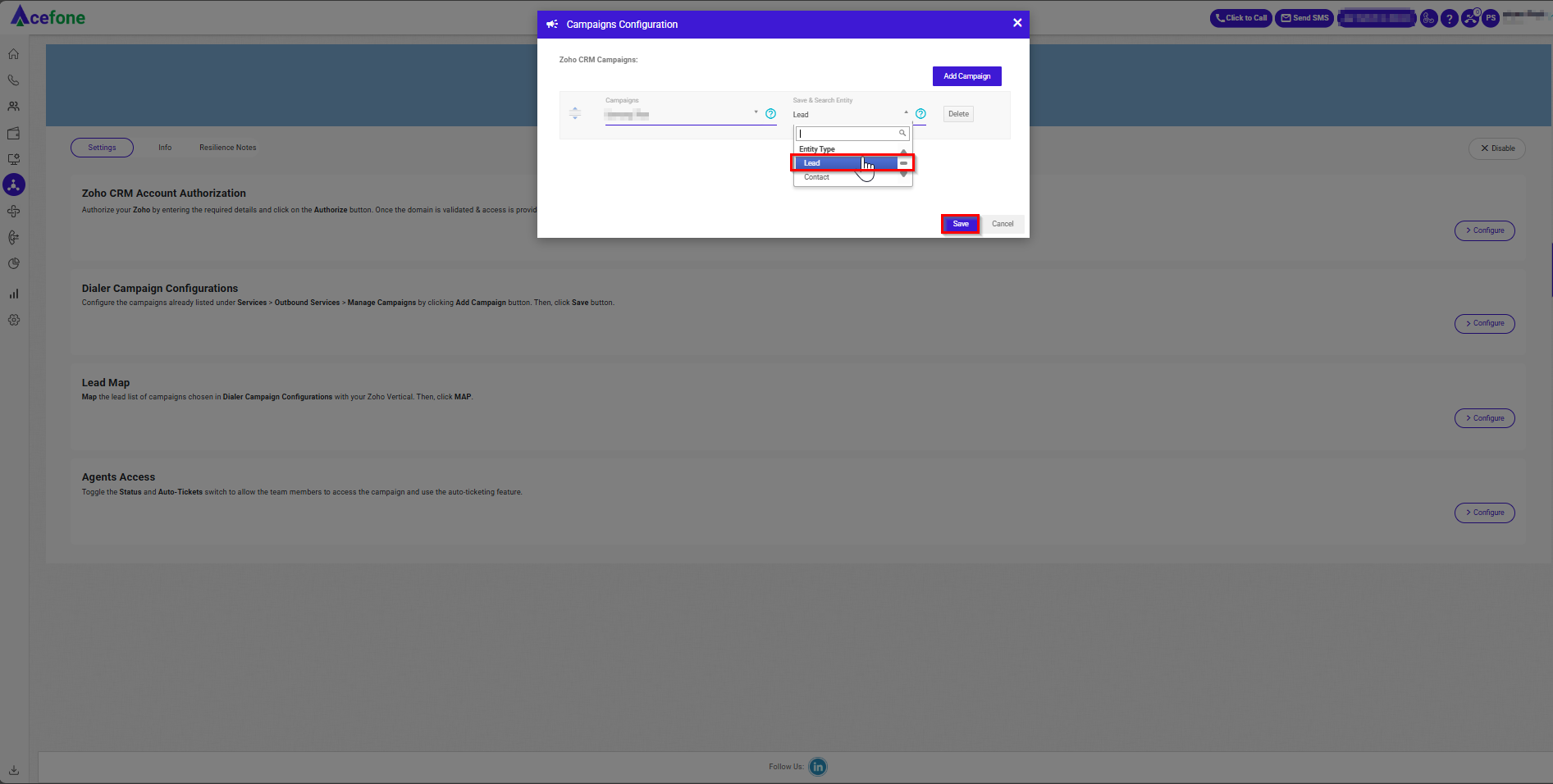Screen dimensions: 1553x784
Task: Open the Home icon in the sidebar
Action: pyautogui.click(x=13, y=54)
